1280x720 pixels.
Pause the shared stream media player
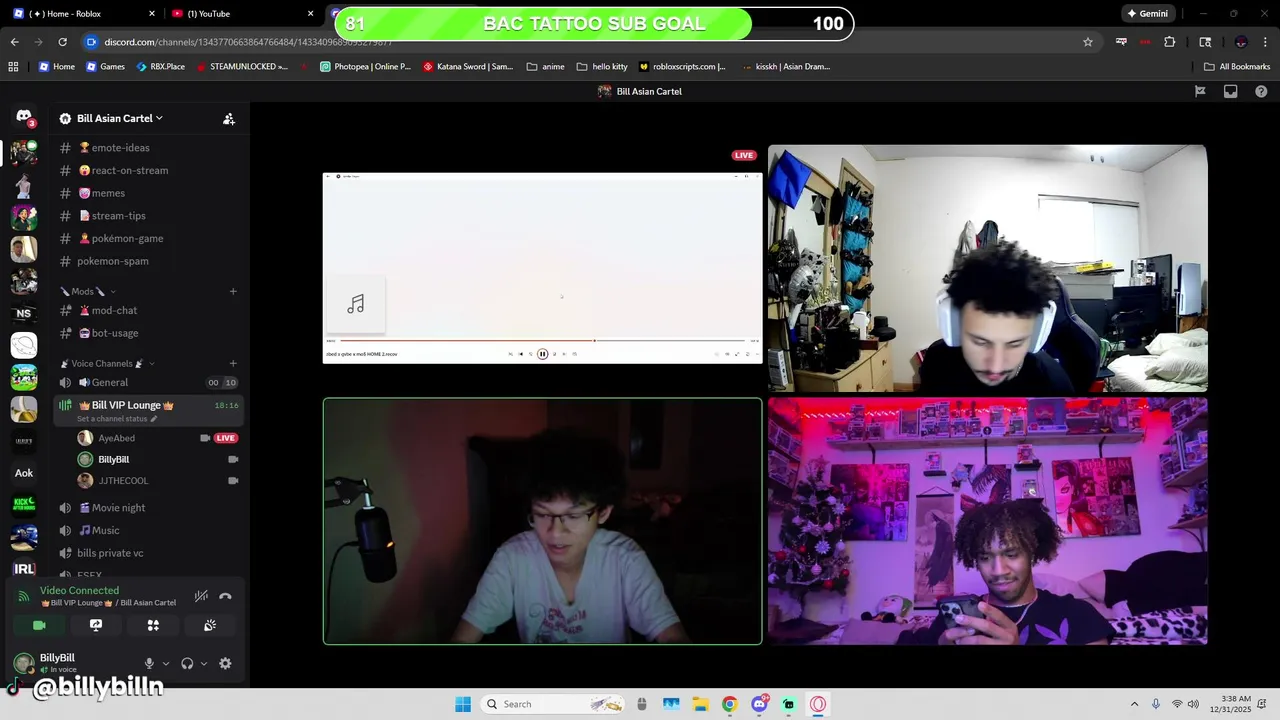[x=542, y=354]
